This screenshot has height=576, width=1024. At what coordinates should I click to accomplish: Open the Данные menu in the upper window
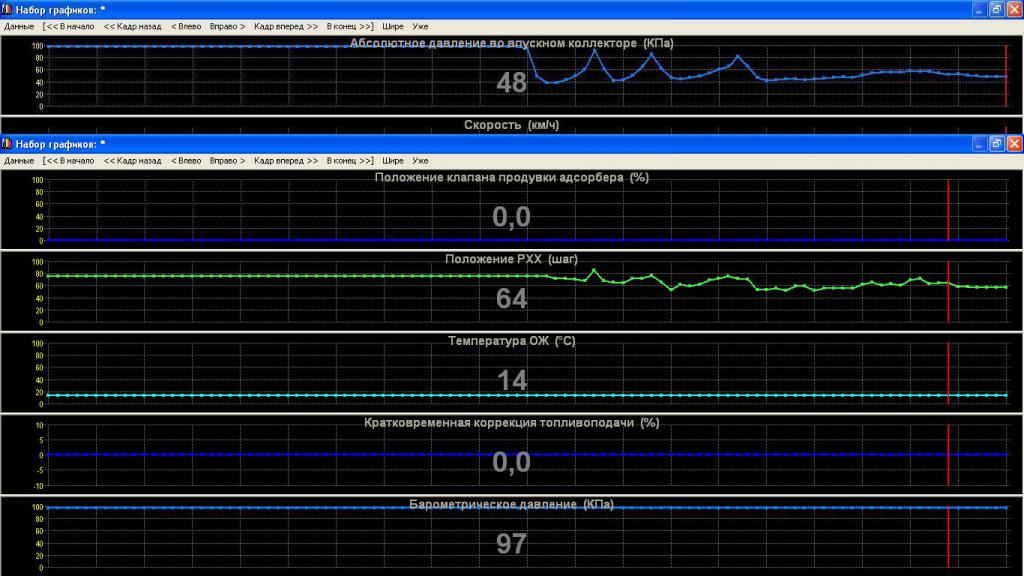pyautogui.click(x=19, y=26)
